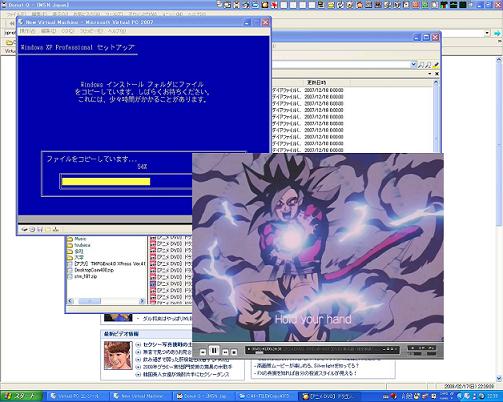Expand the browser address bar dropdown
Screen dimensions: 503x402
pos(487,33)
